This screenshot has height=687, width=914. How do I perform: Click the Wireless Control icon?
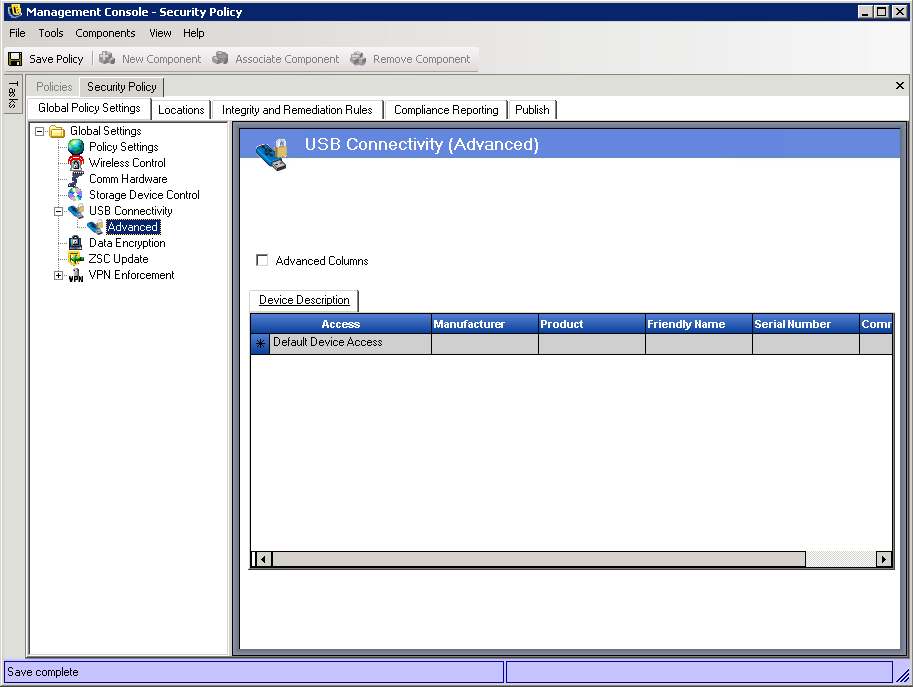76,163
